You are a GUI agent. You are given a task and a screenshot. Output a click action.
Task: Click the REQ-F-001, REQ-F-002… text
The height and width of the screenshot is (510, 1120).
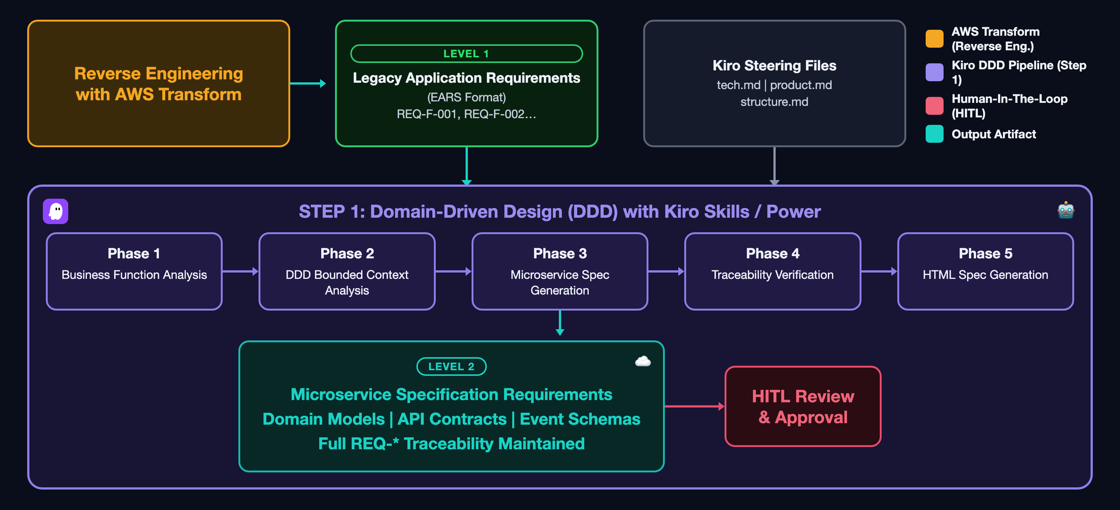[466, 114]
